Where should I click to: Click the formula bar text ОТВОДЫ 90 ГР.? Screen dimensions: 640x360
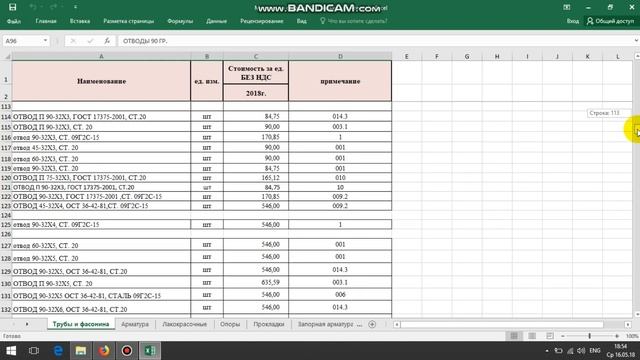pyautogui.click(x=145, y=41)
